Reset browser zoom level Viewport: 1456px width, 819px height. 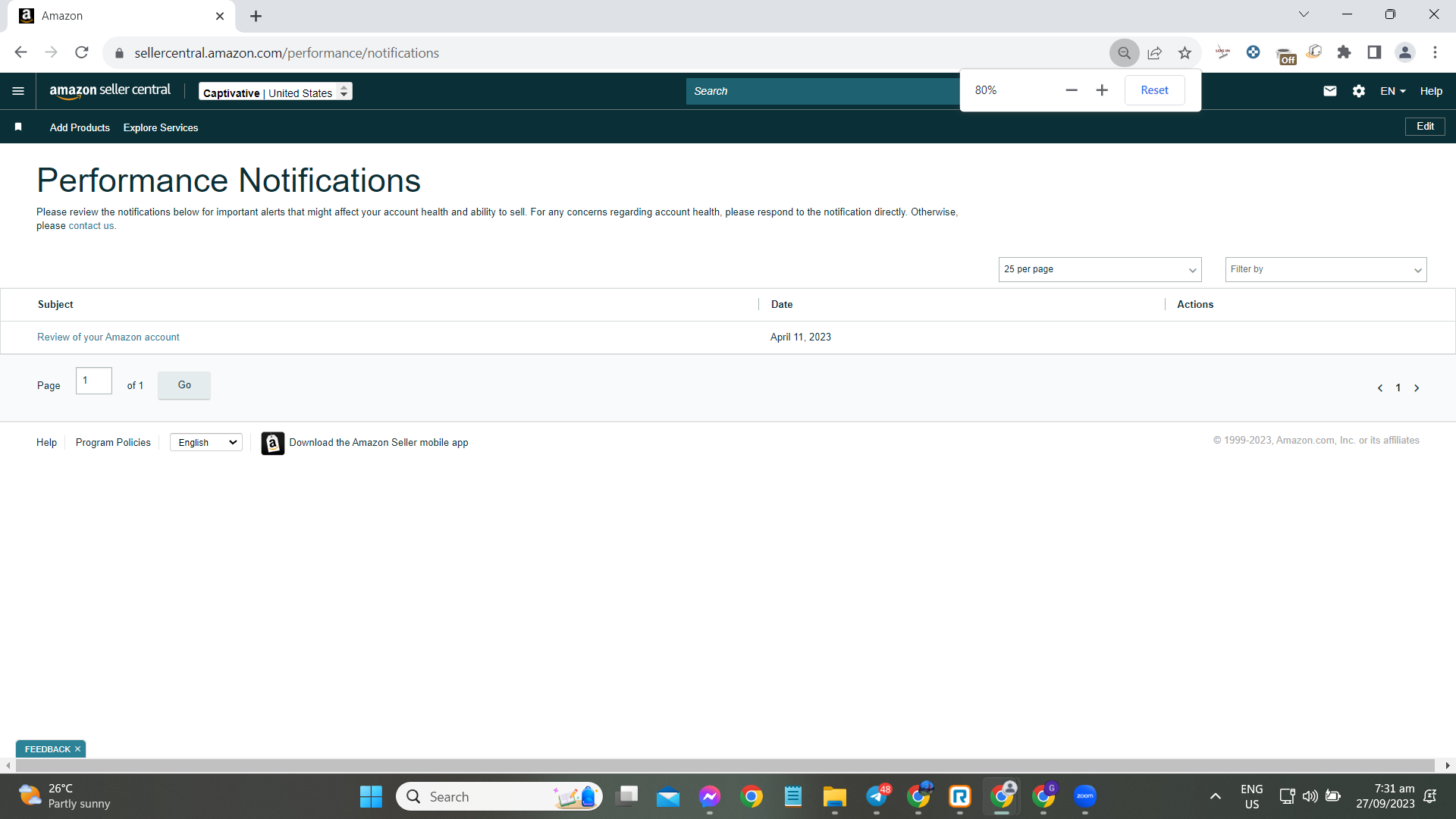point(1154,90)
